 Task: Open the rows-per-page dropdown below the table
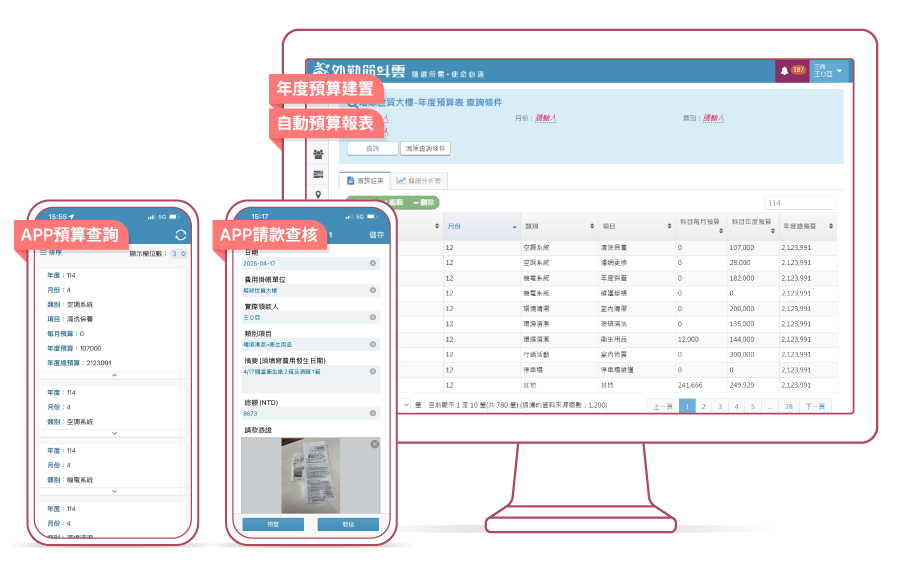[405, 405]
